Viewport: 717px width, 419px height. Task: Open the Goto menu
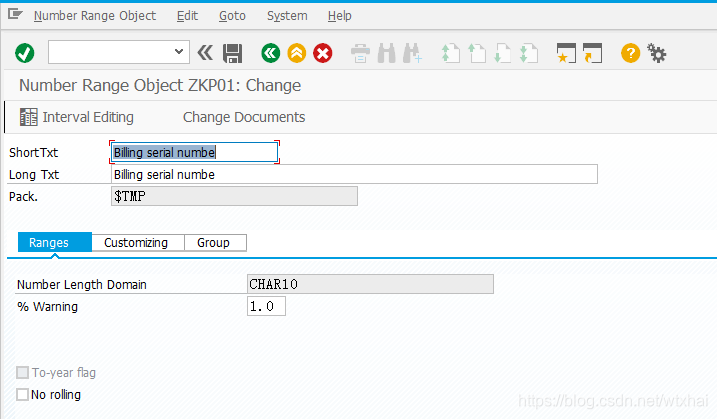[232, 16]
